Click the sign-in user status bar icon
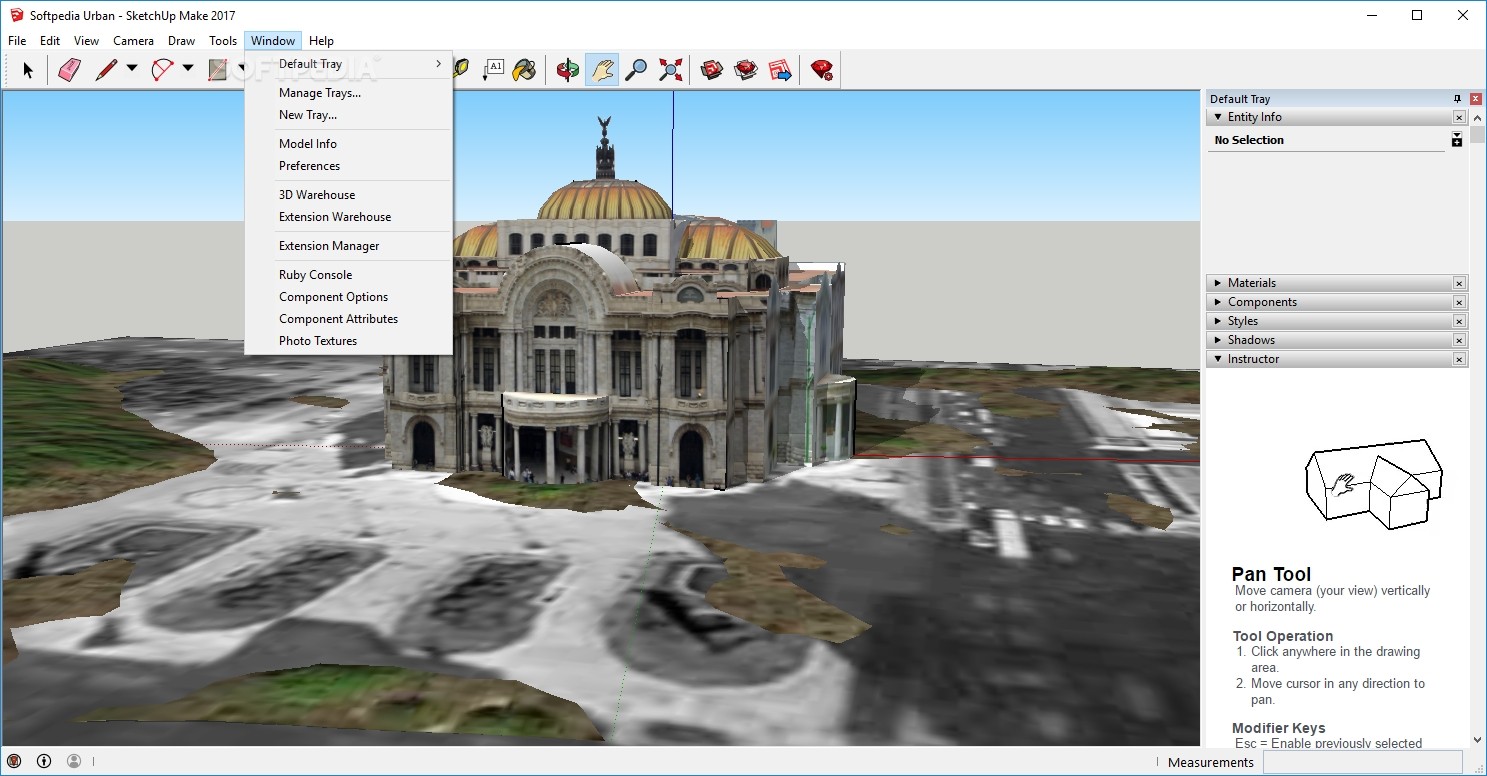Screen dimensions: 1487x776 point(74,761)
